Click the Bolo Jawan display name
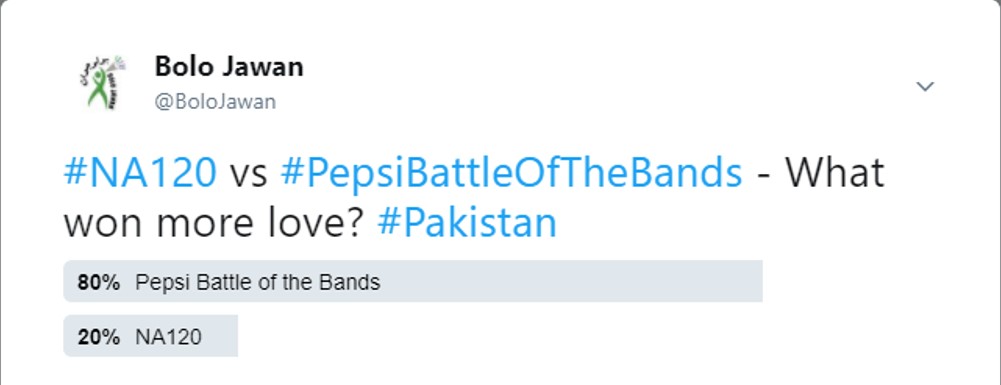The width and height of the screenshot is (1001, 385). [x=229, y=66]
